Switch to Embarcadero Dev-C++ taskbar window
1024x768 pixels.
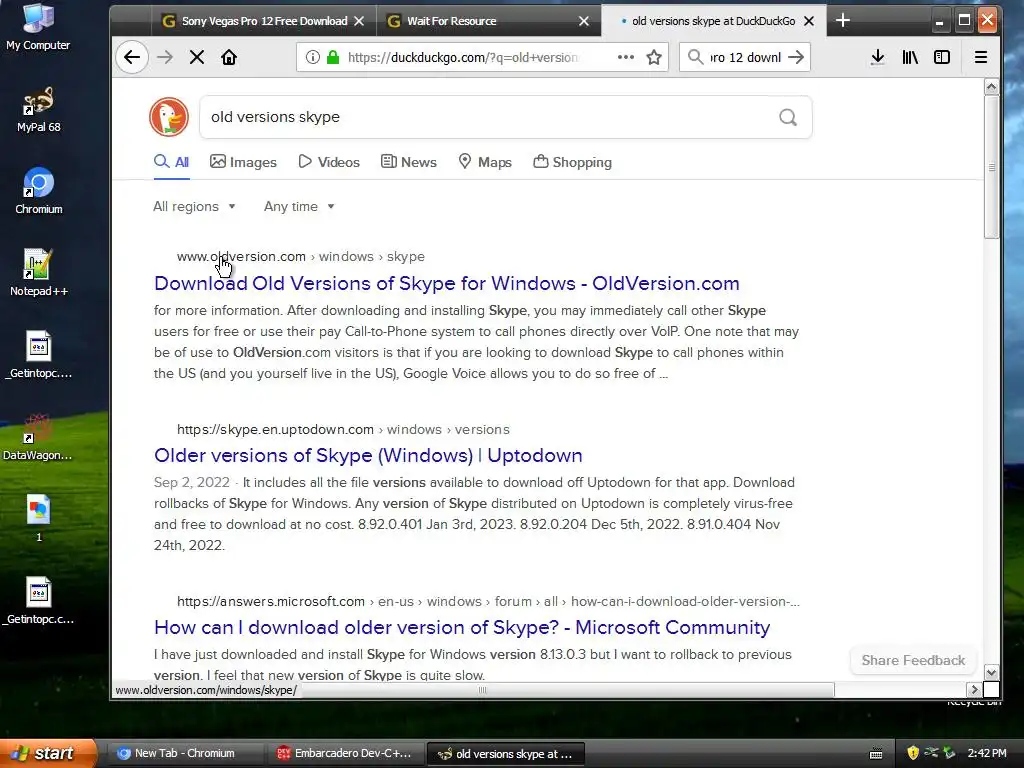click(x=345, y=753)
